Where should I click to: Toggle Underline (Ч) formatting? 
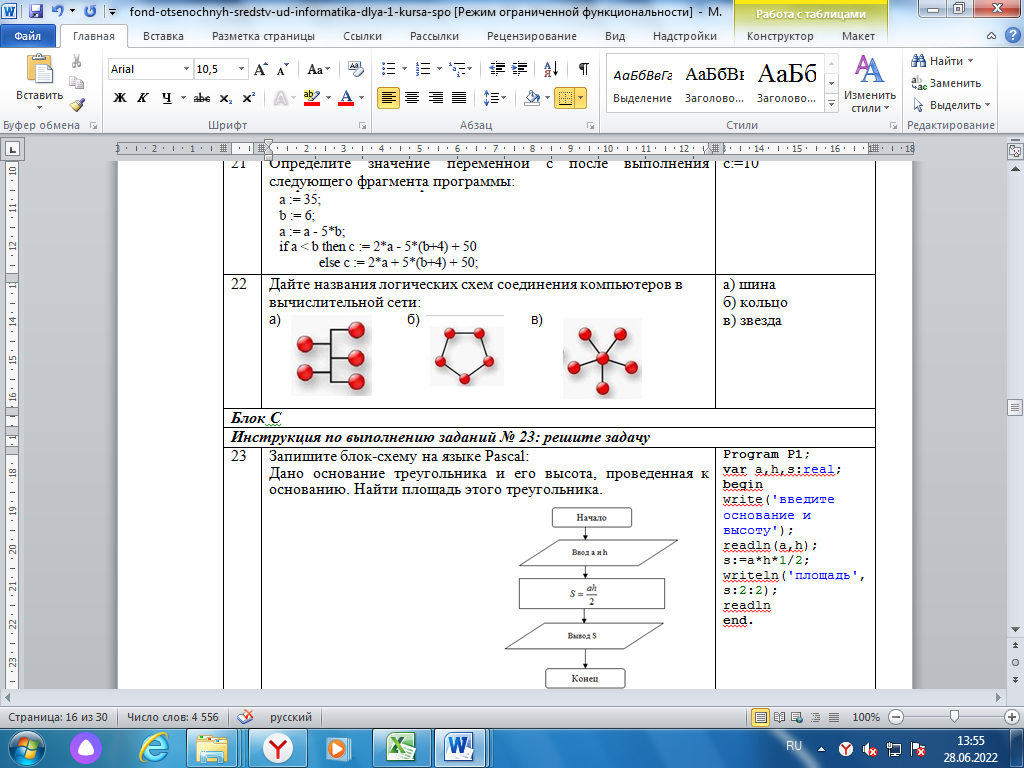[167, 98]
